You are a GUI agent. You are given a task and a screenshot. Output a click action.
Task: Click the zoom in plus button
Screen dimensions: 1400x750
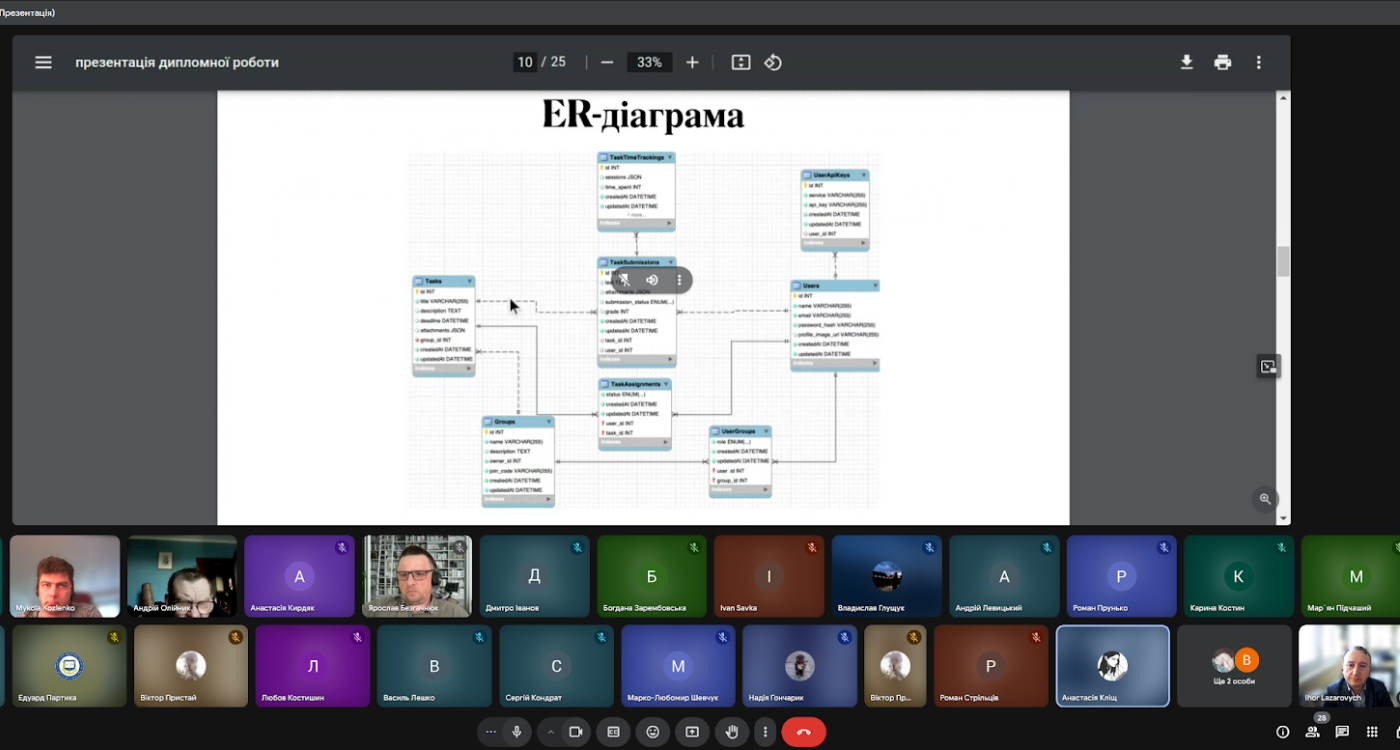click(x=692, y=62)
